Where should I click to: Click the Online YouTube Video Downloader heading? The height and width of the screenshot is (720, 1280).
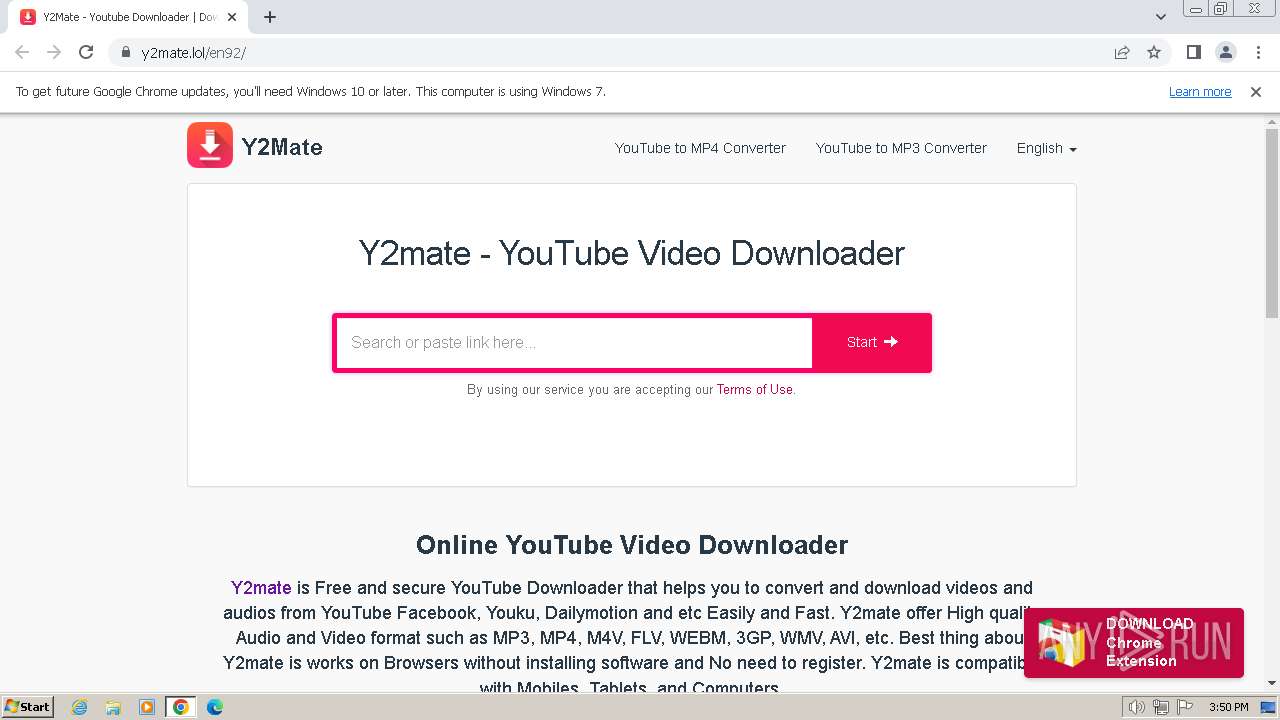(x=632, y=545)
